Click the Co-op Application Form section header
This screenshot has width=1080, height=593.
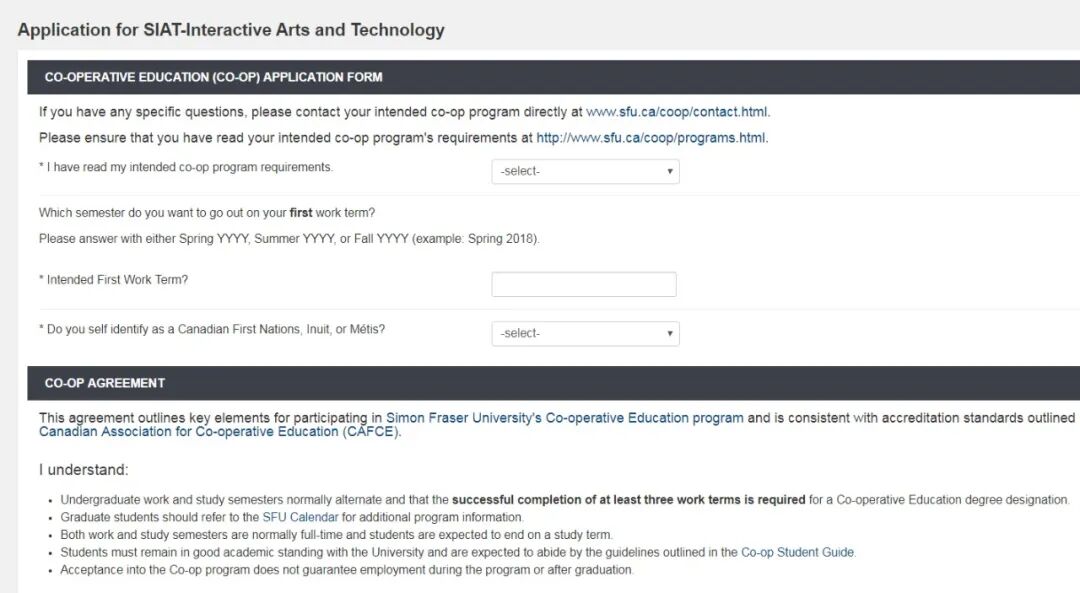[x=213, y=77]
